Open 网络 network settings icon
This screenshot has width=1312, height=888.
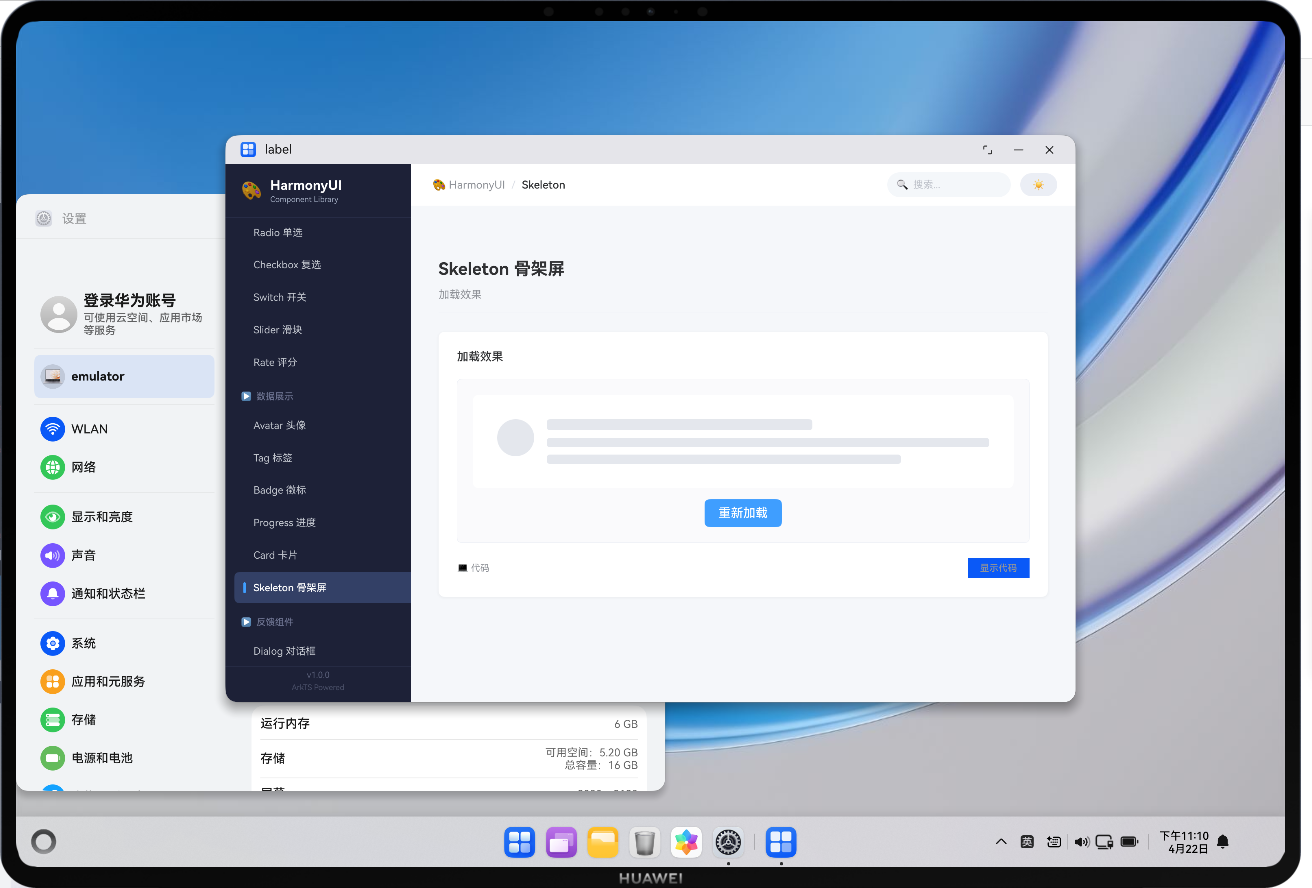tap(52, 467)
